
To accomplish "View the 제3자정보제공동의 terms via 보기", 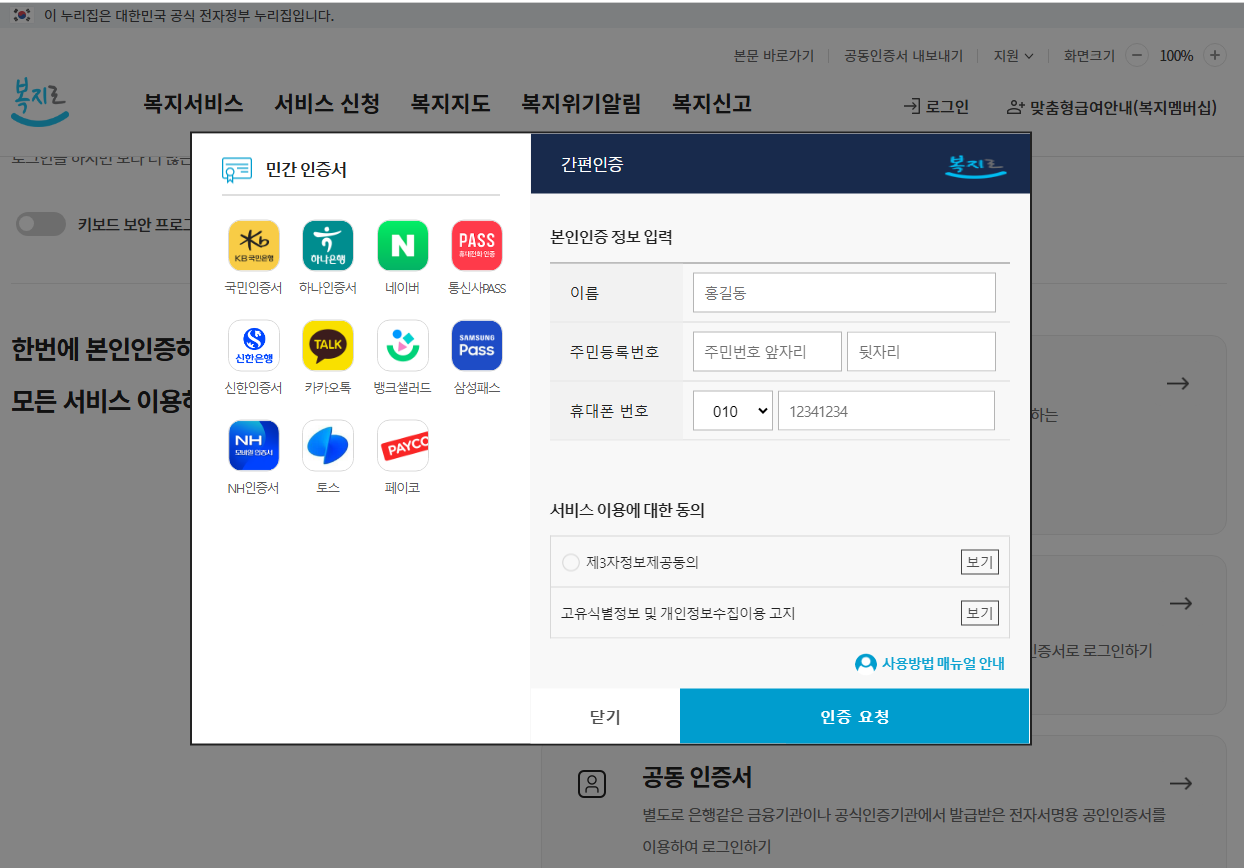I will point(979,562).
